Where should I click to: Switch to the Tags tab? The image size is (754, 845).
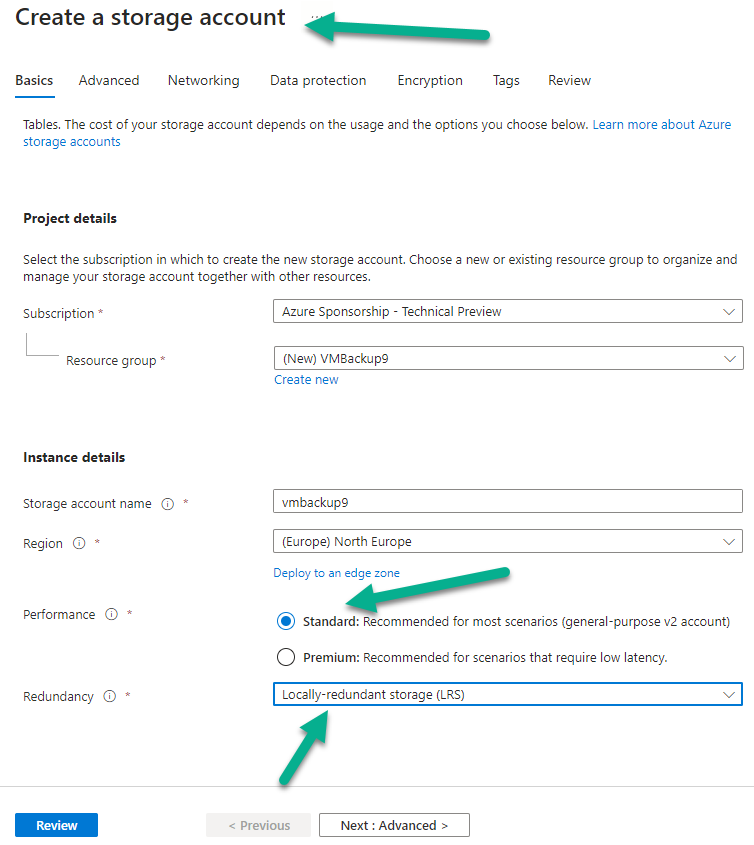506,80
